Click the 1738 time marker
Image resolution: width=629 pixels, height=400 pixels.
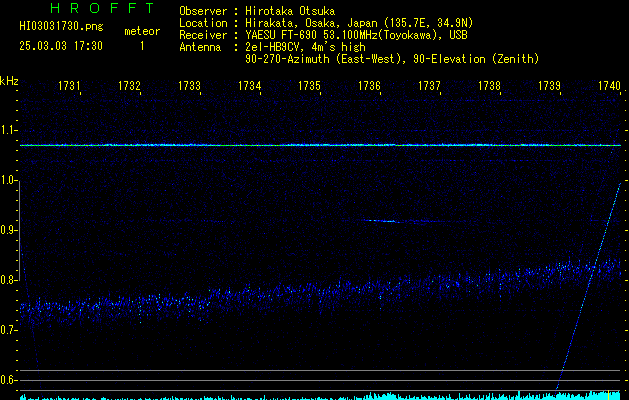click(489, 86)
